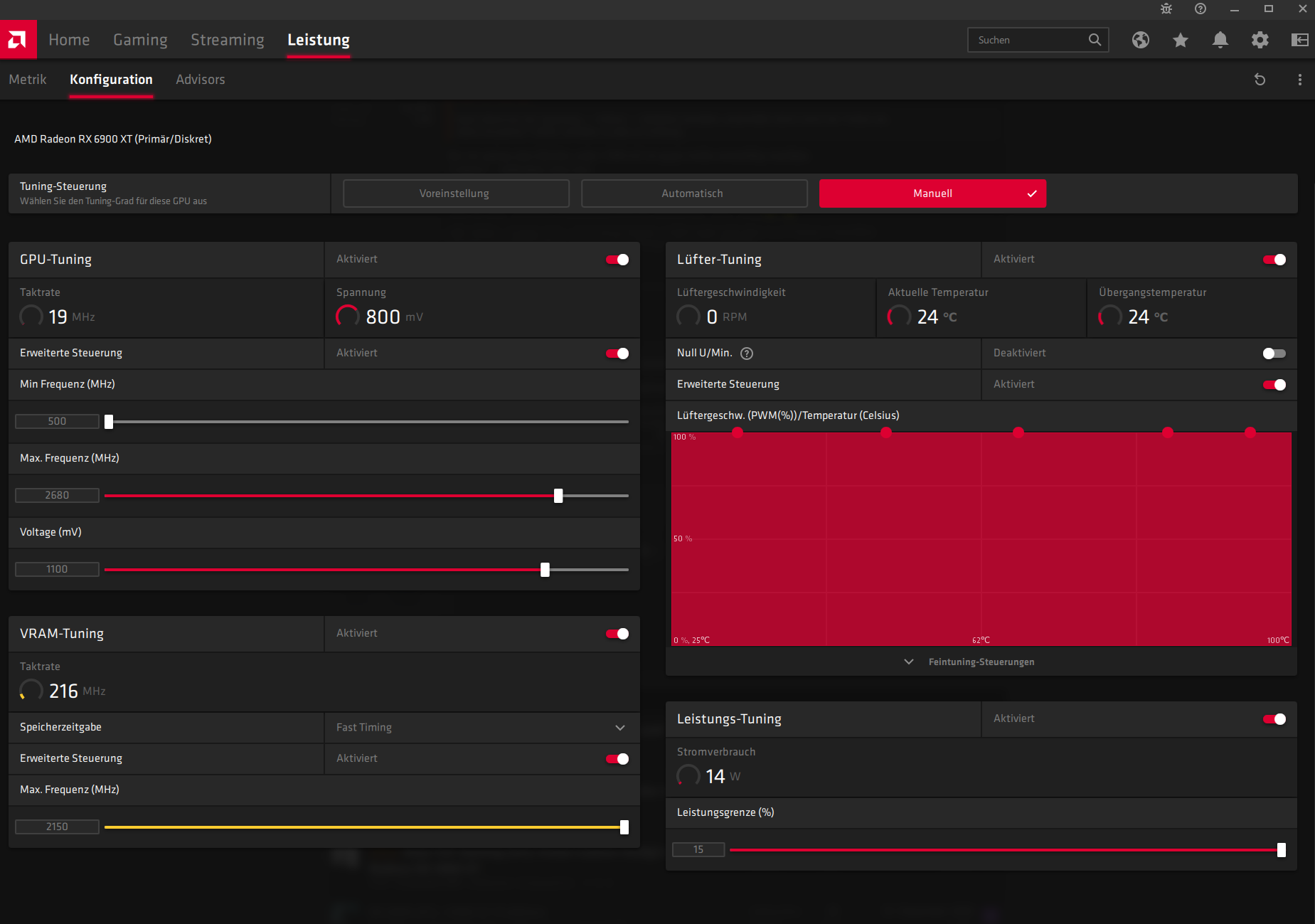Open Speicherzeitgabe Fast Timing dropdown
Screen dimensions: 1315x924
click(482, 728)
